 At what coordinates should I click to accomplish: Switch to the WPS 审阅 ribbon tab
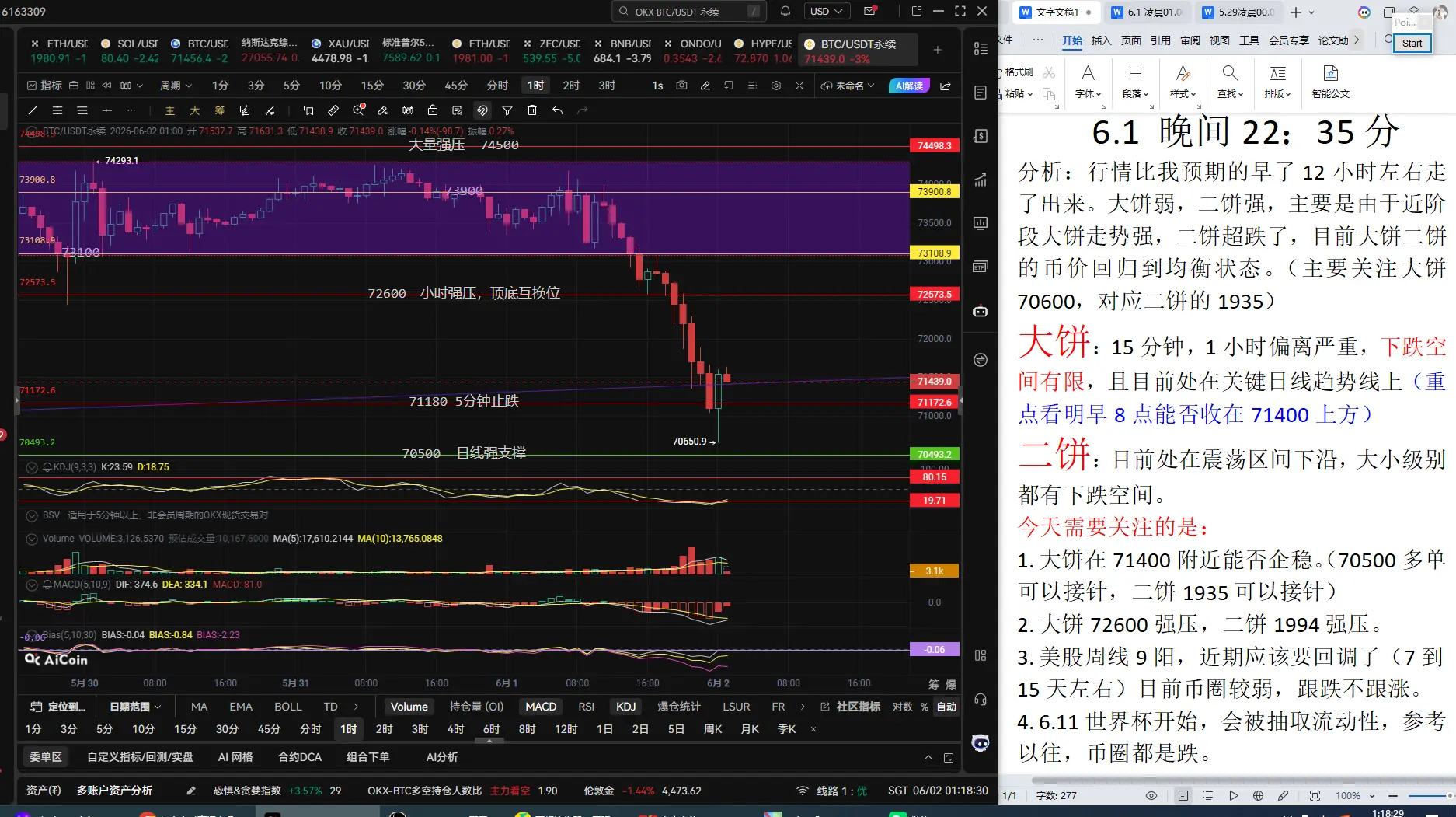1190,40
